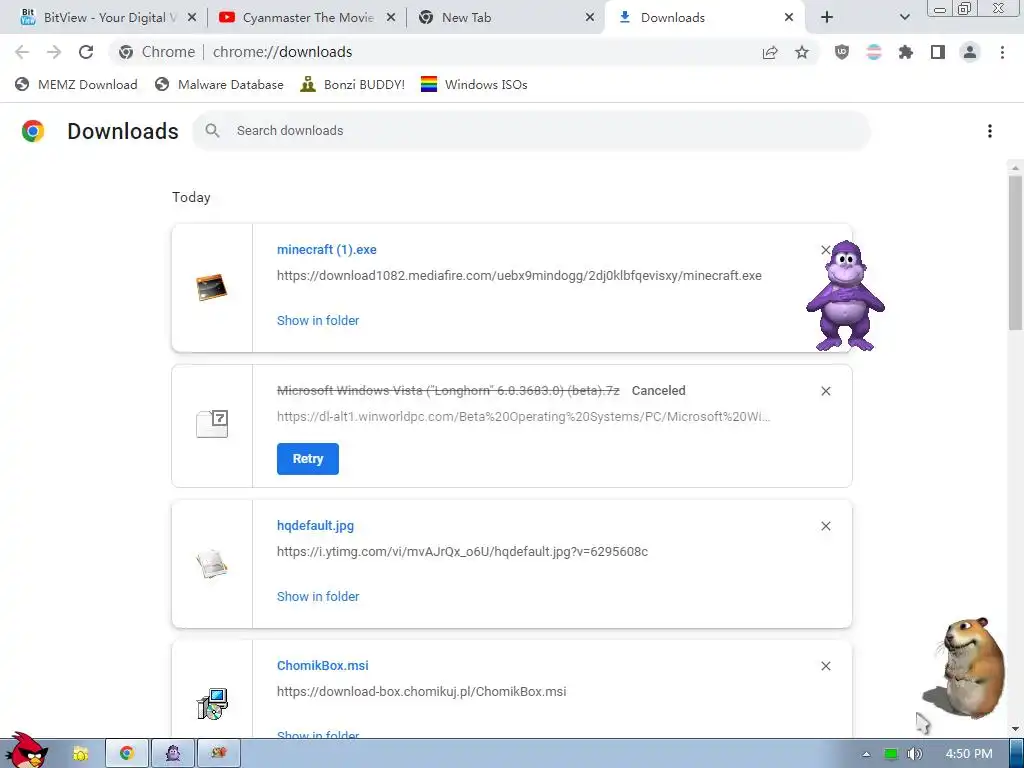
Task: Toggle the browser side panel
Action: point(938,52)
